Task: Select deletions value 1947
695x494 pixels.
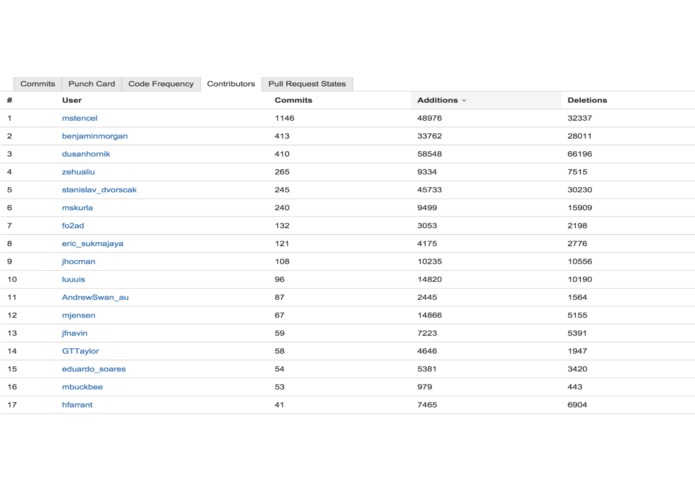Action: click(x=577, y=351)
